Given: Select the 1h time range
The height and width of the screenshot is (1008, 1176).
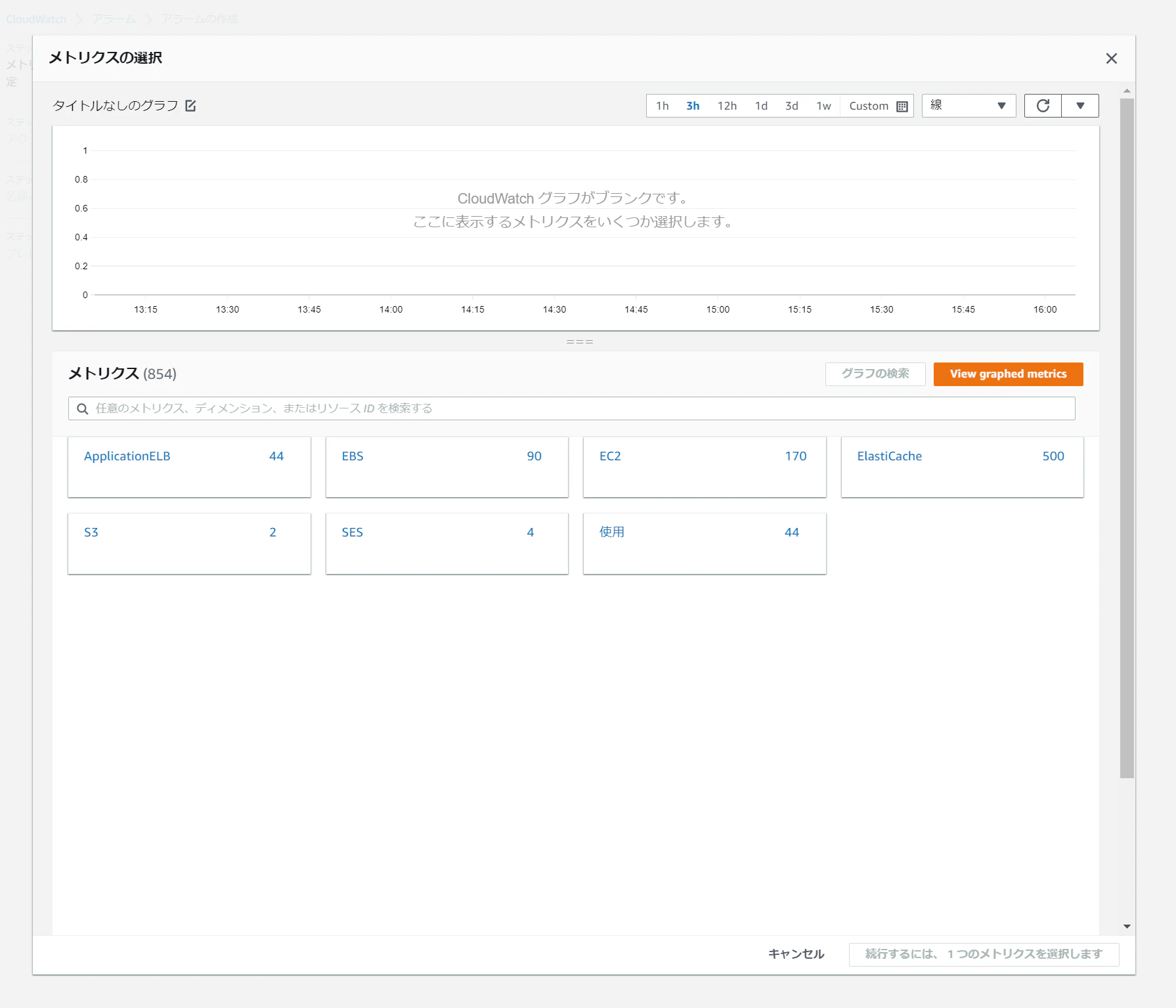Looking at the screenshot, I should pyautogui.click(x=662, y=106).
